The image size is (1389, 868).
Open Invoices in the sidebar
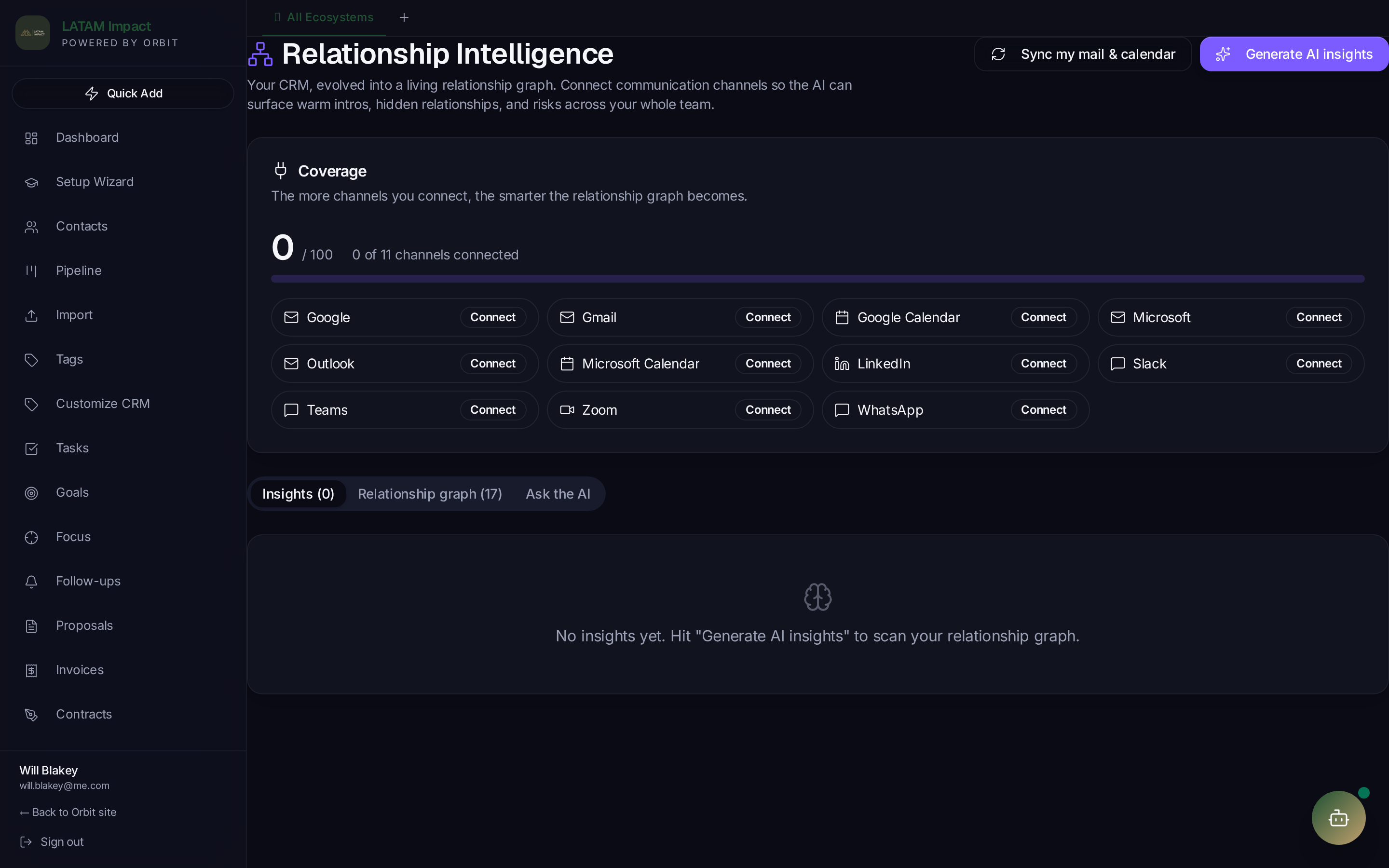[x=123, y=670]
